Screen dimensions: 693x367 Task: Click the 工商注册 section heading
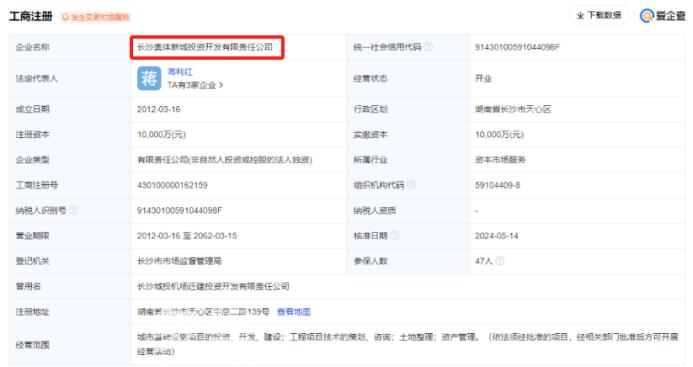[31, 16]
